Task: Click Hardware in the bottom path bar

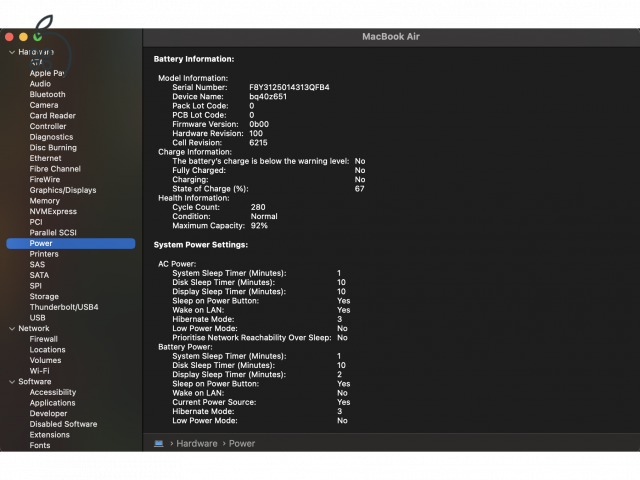Action: pos(197,443)
